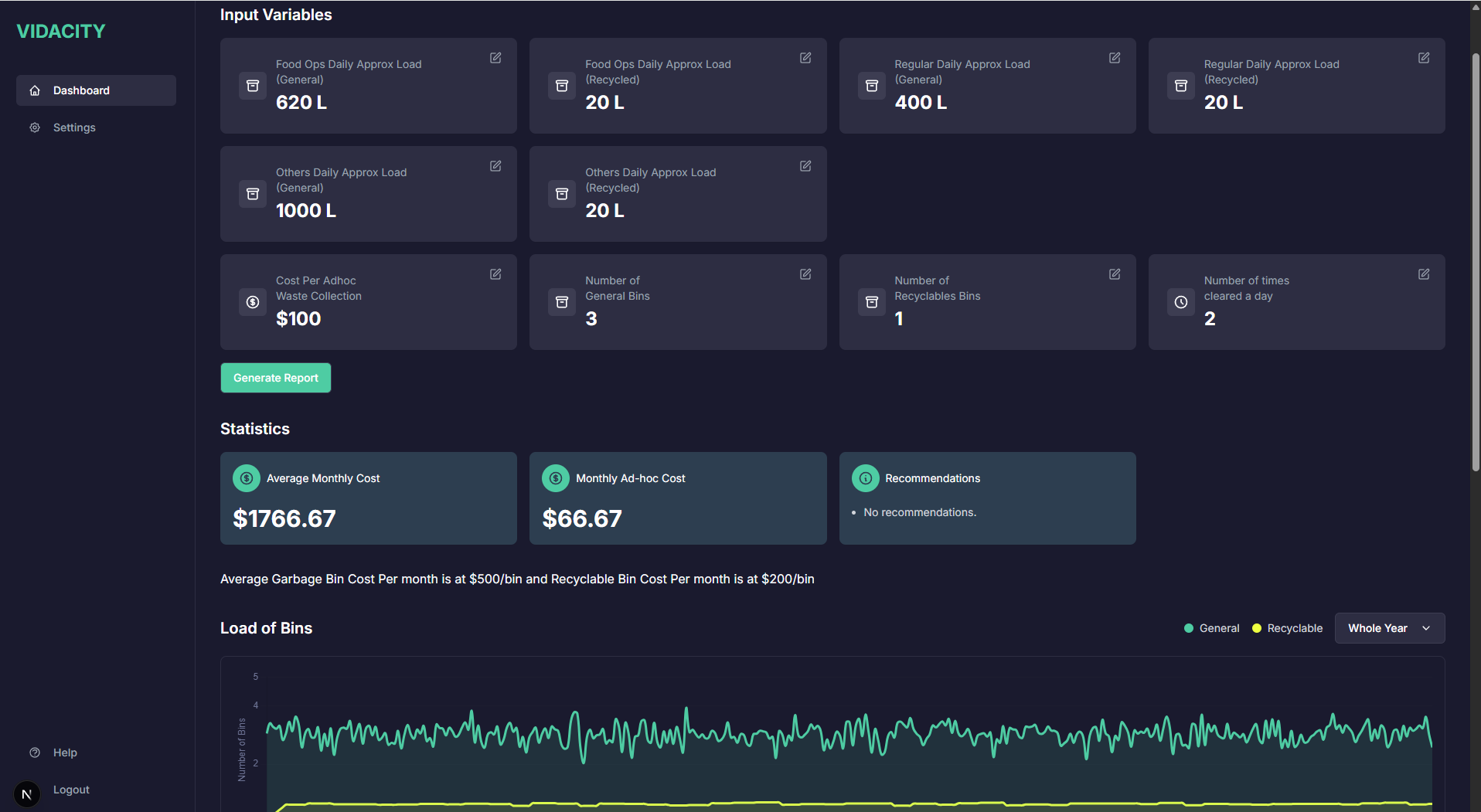Viewport: 1481px width, 812px height.
Task: Select the 400 L value
Action: 921,103
